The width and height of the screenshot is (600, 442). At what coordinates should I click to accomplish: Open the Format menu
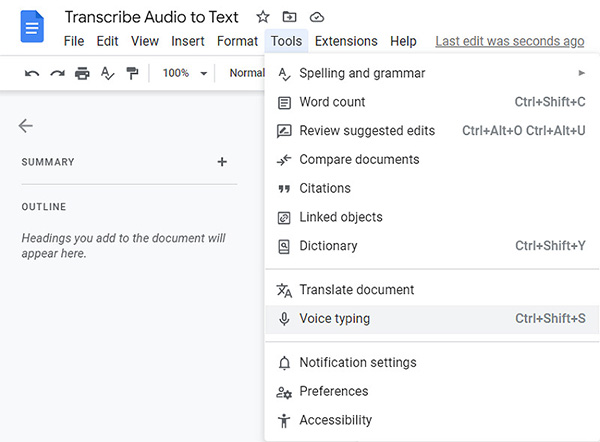click(x=237, y=41)
